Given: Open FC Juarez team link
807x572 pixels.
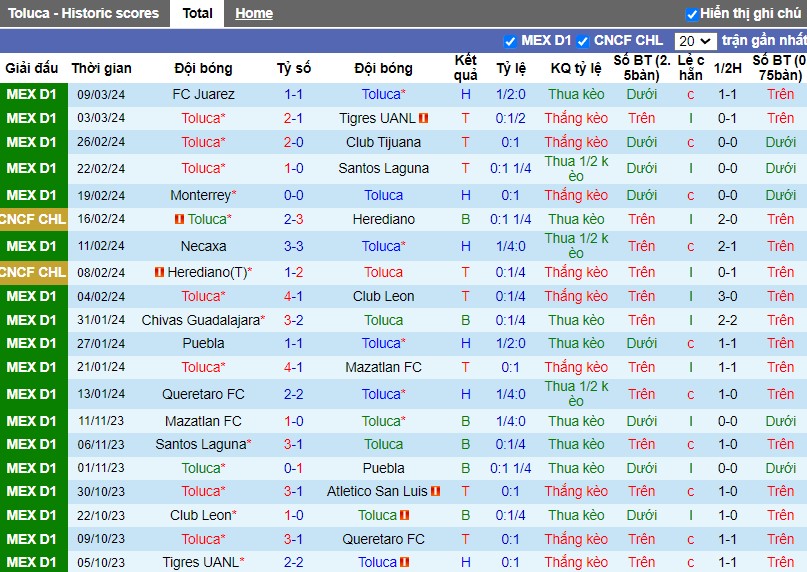Looking at the screenshot, I should (203, 94).
